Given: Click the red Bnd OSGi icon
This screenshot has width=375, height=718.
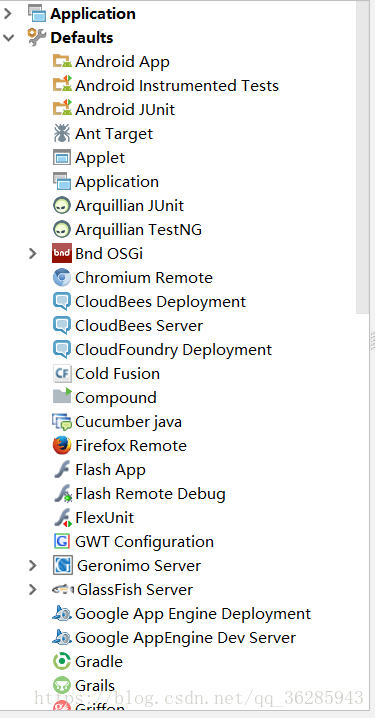Looking at the screenshot, I should point(62,253).
